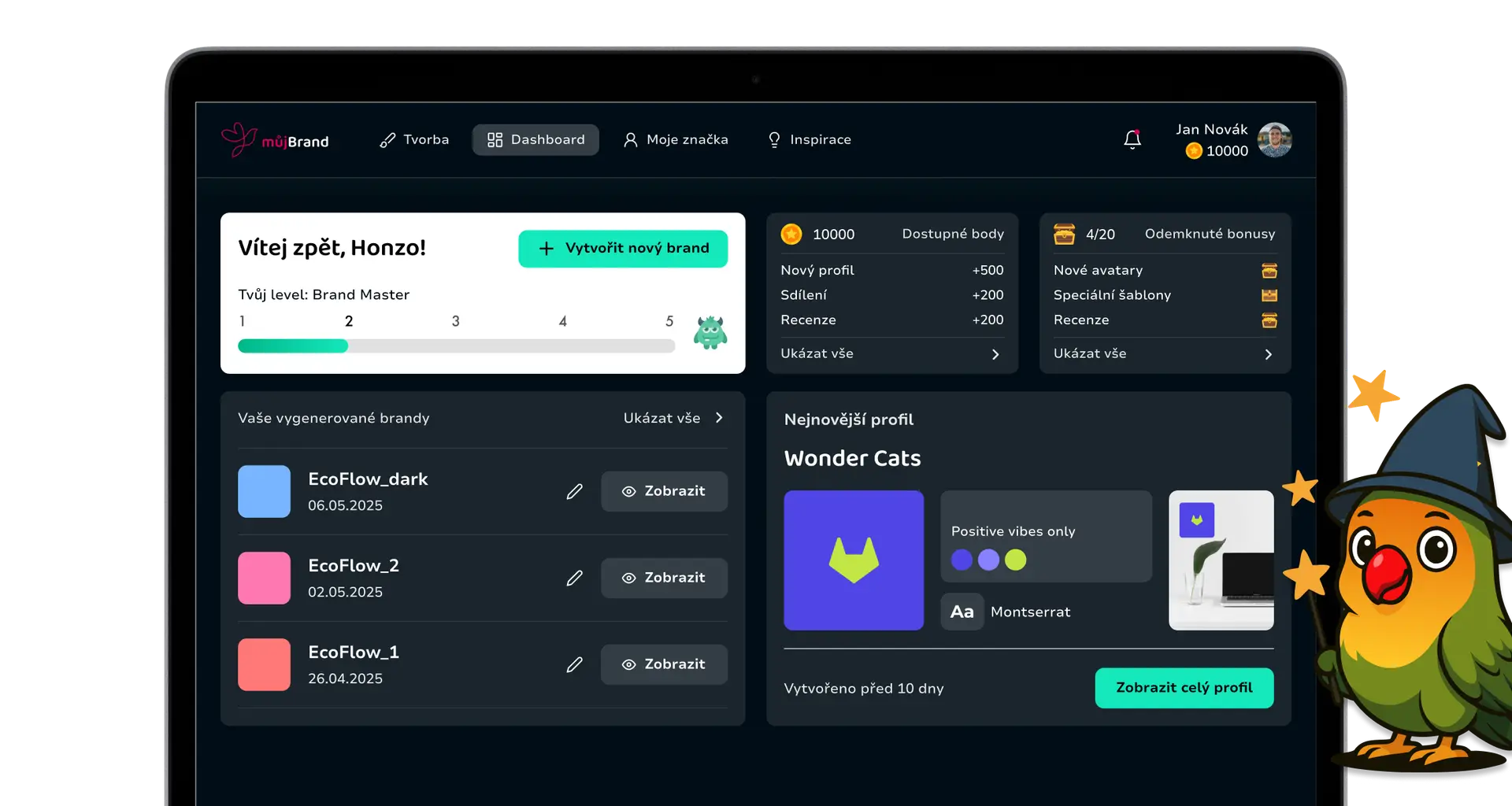Edit EcoFlow_dark with the pencil icon
1512x806 pixels.
tap(574, 491)
